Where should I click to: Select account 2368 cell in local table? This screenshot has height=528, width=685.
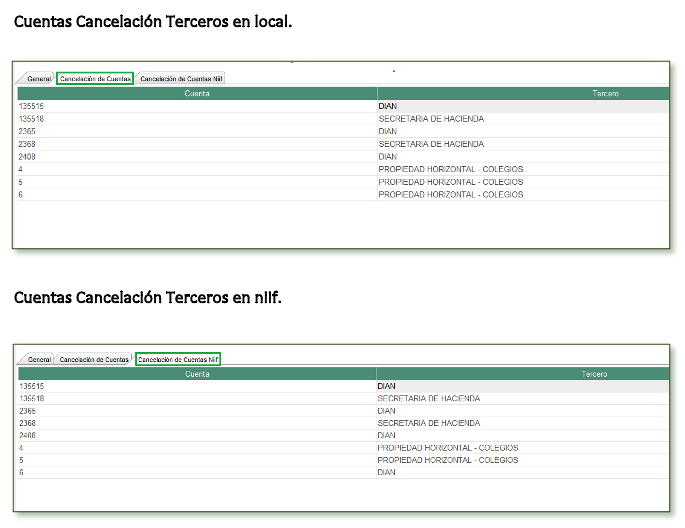[28, 144]
